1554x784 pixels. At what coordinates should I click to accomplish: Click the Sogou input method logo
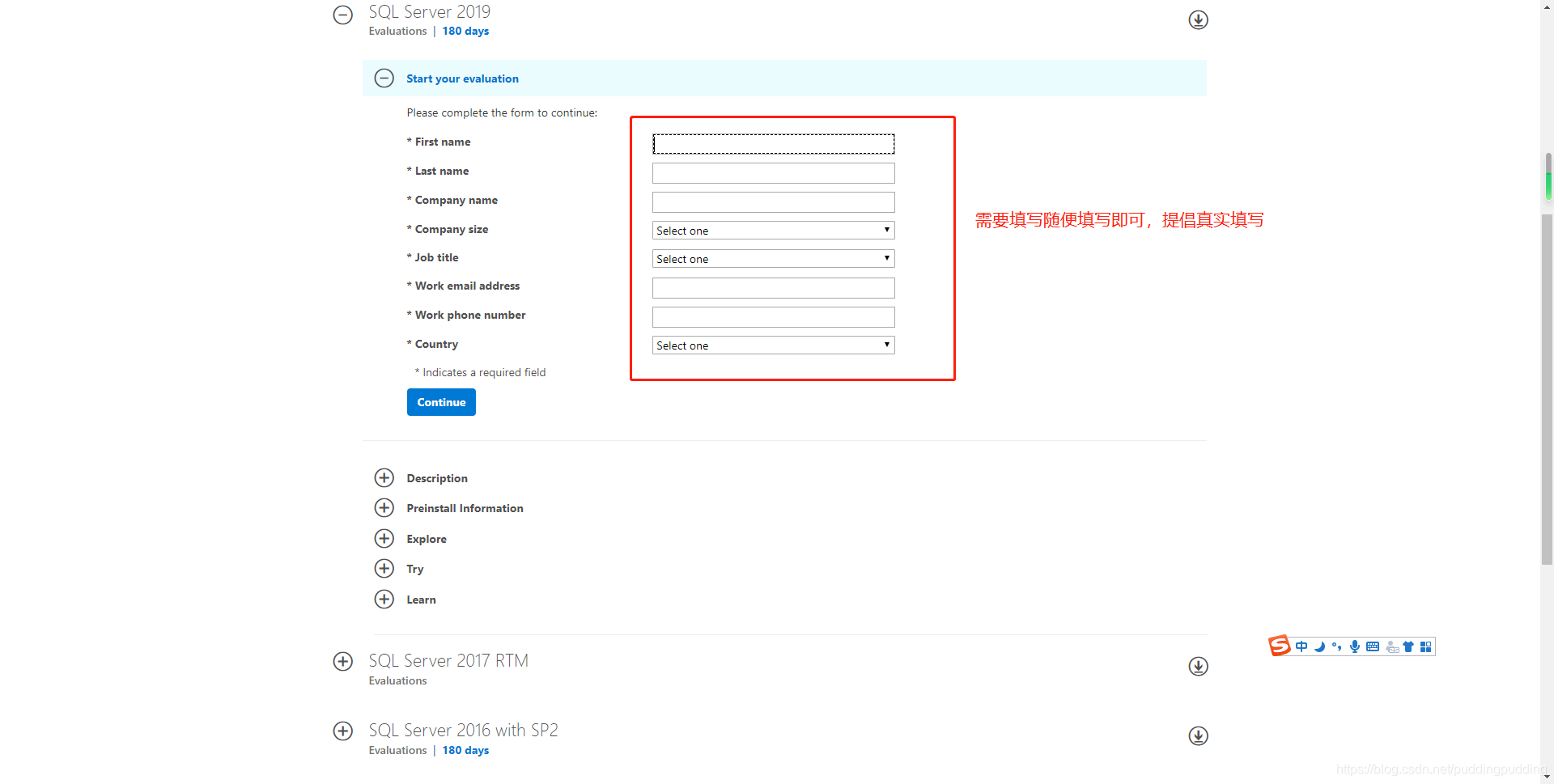(1279, 646)
